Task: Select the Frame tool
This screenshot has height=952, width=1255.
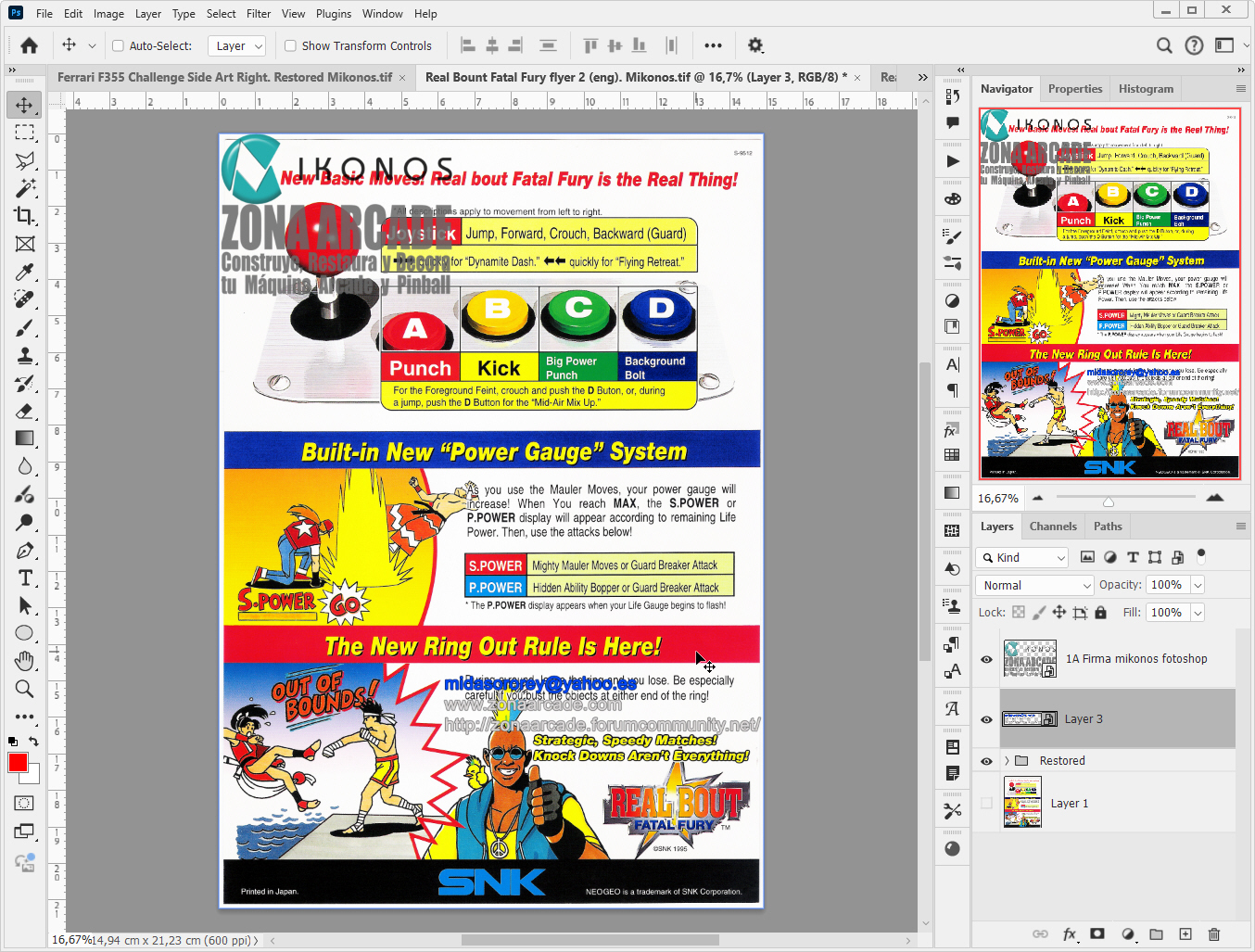Action: (25, 244)
